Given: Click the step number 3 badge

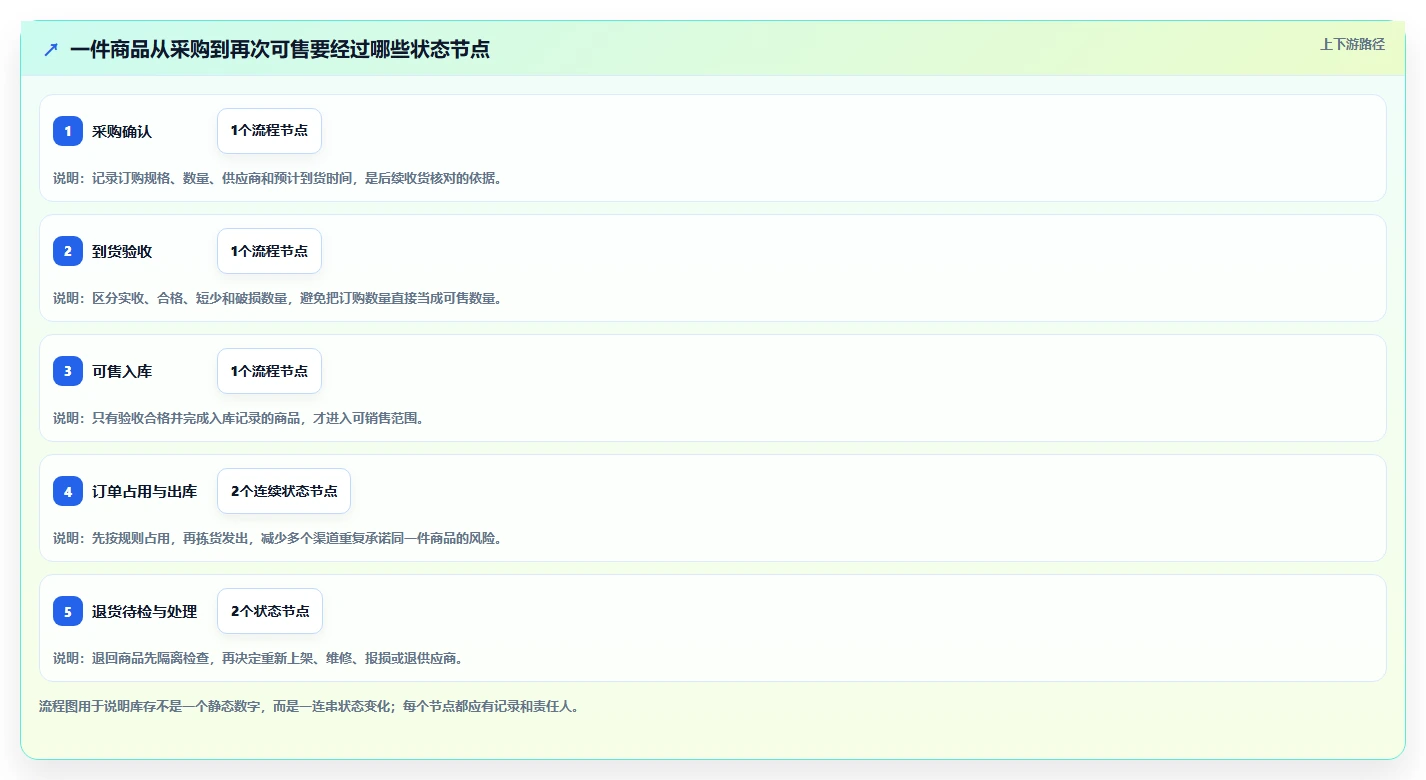Looking at the screenshot, I should point(68,371).
